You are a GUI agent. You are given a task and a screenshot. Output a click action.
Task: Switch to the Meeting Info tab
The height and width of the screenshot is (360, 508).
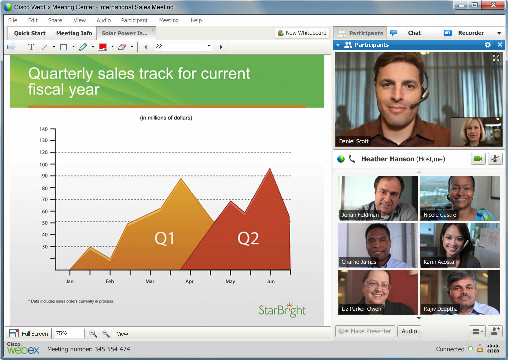click(74, 33)
